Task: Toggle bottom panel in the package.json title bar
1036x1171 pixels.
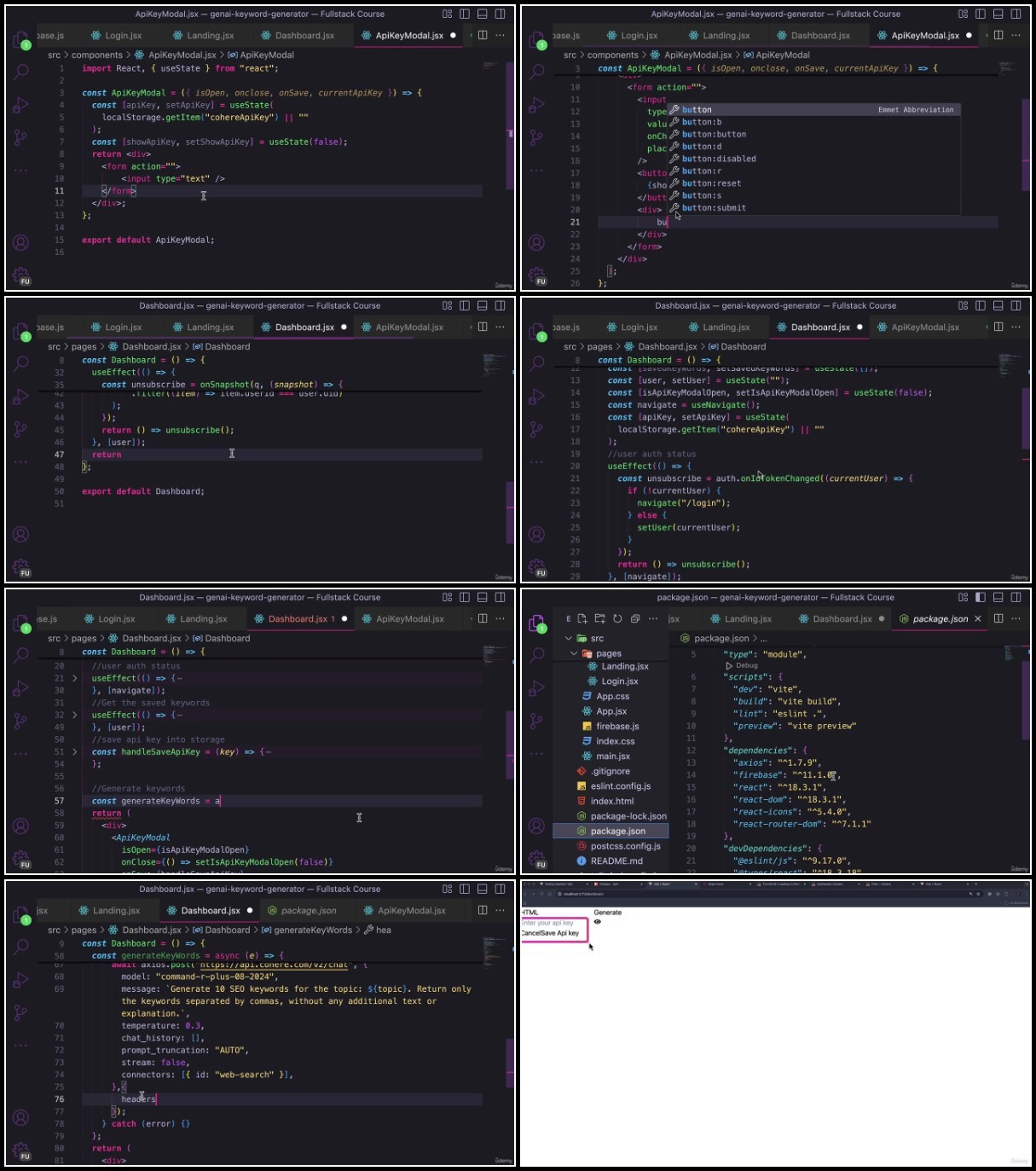Action: point(998,597)
